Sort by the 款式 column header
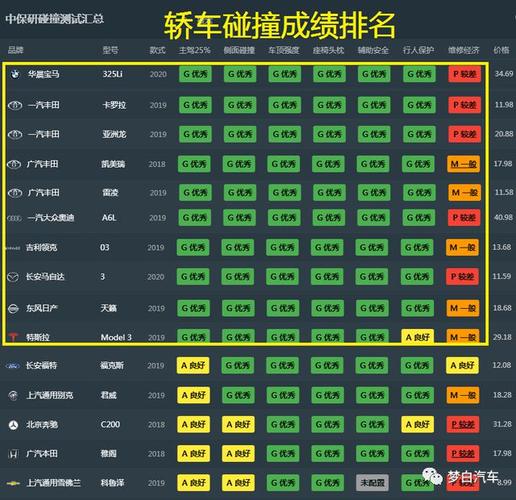The height and width of the screenshot is (500, 516). coord(157,50)
